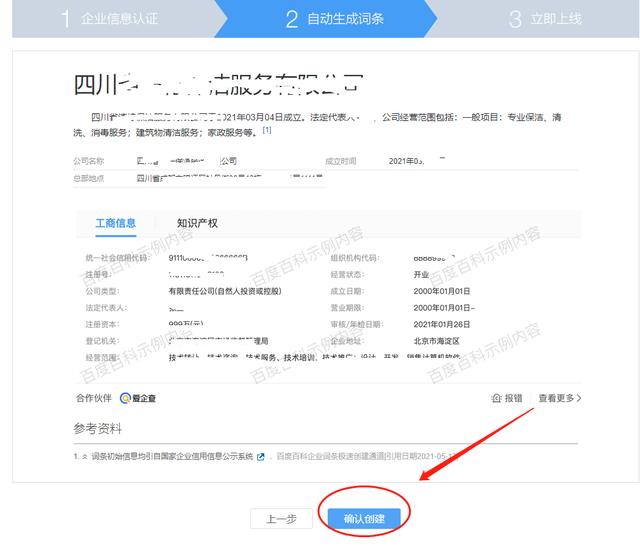Go back with the 上一步 button
Screen dimensions: 640x550
coord(280,518)
